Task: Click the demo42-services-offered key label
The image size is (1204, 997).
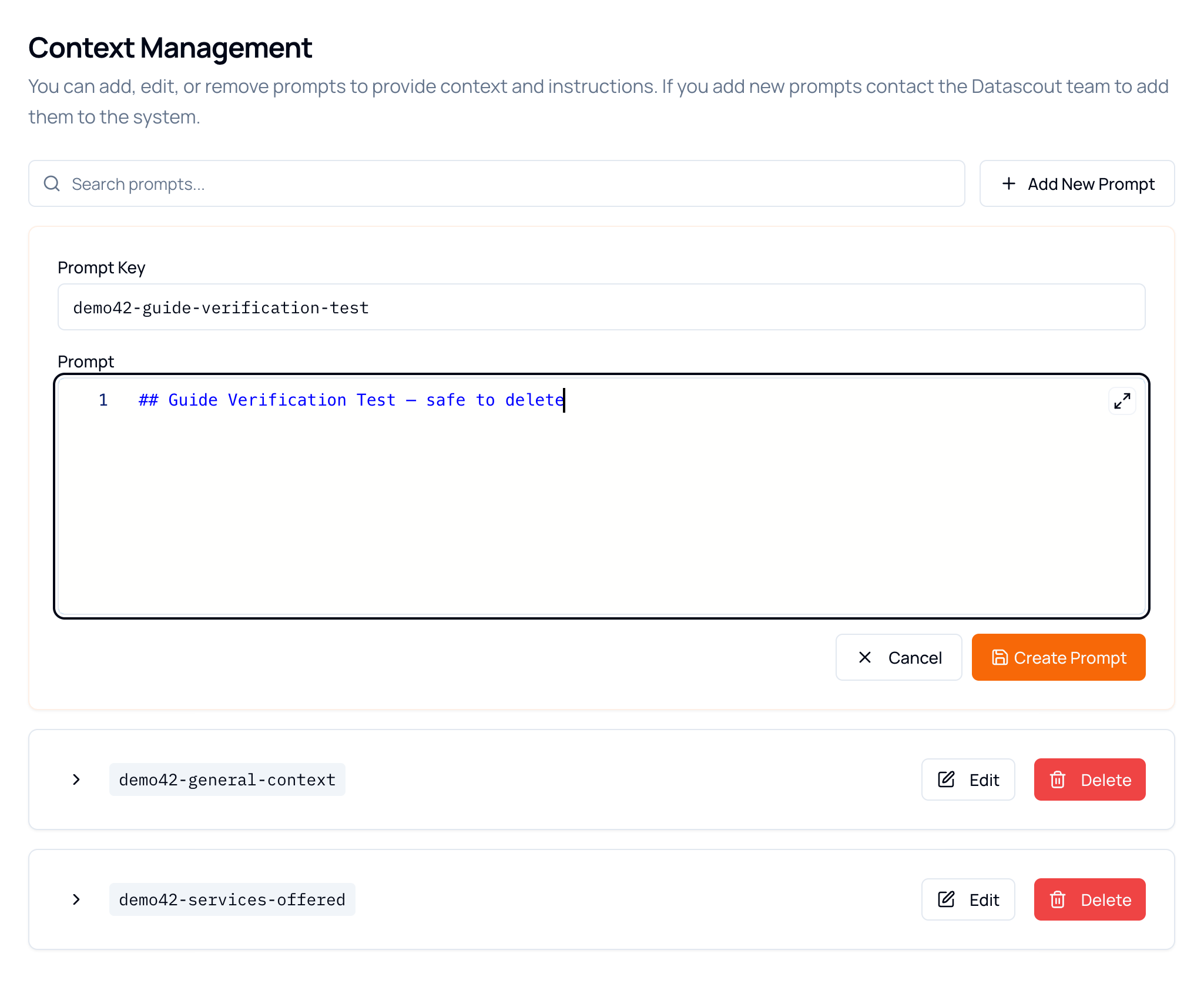Action: pos(232,899)
